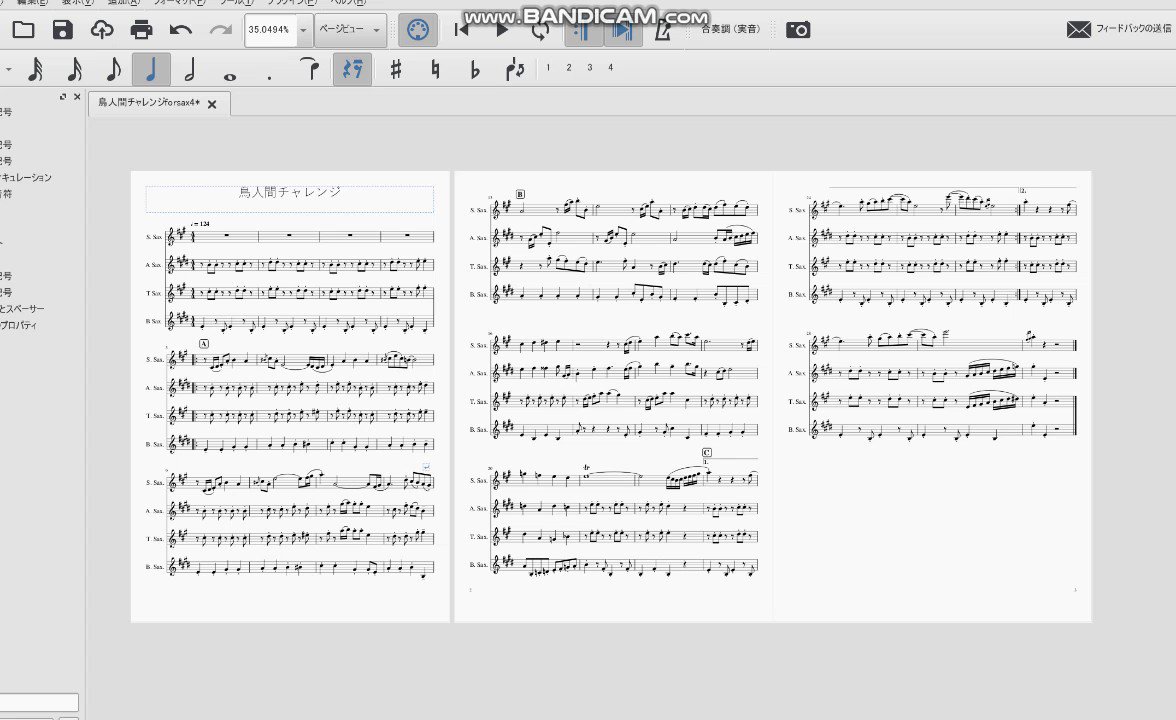
Task: Start playback with the play button
Action: click(x=502, y=30)
